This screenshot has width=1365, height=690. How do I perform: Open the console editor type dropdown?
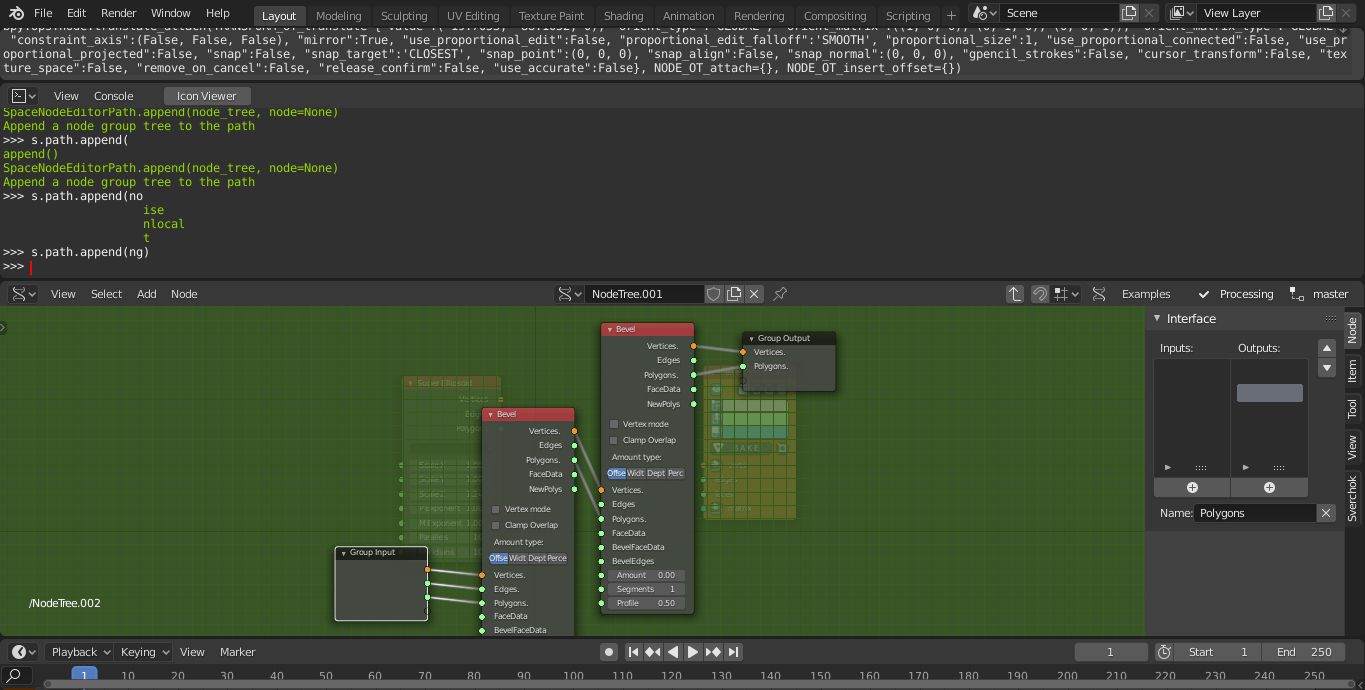[23, 96]
